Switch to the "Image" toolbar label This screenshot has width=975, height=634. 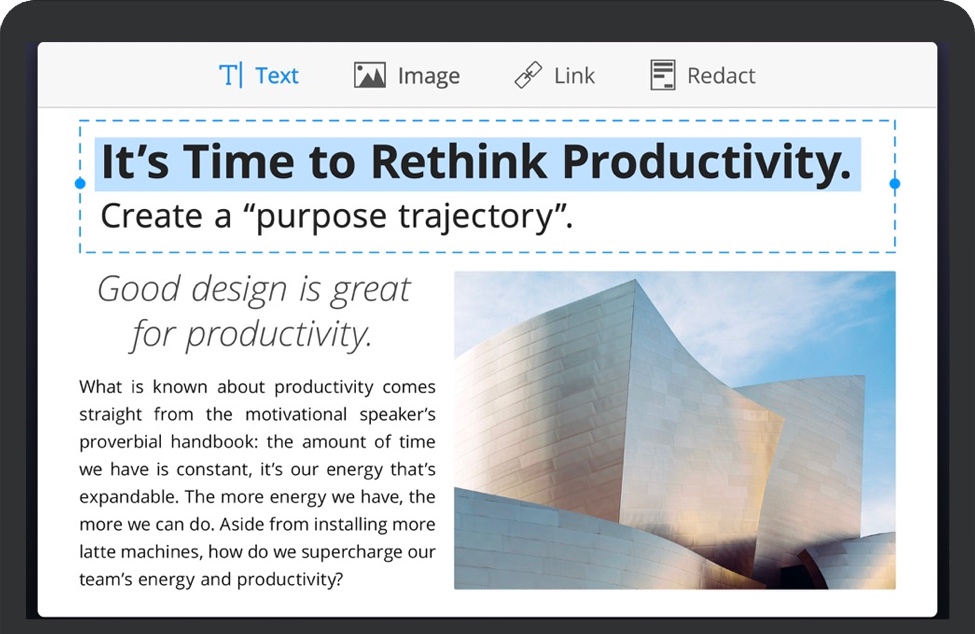pyautogui.click(x=429, y=76)
